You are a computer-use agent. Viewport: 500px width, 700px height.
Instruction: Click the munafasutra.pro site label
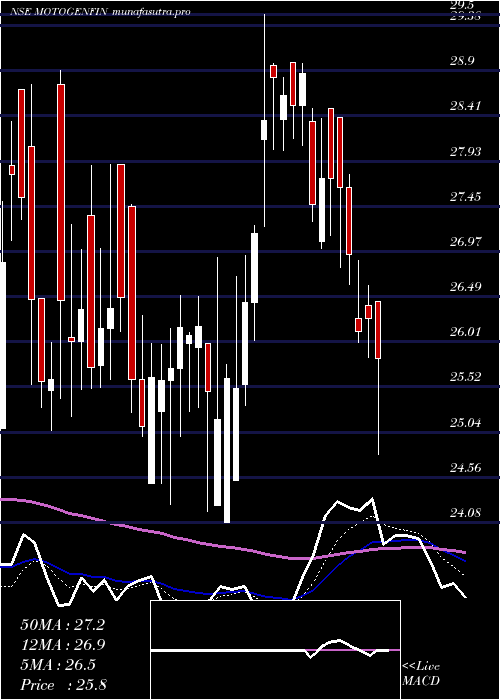(151, 12)
